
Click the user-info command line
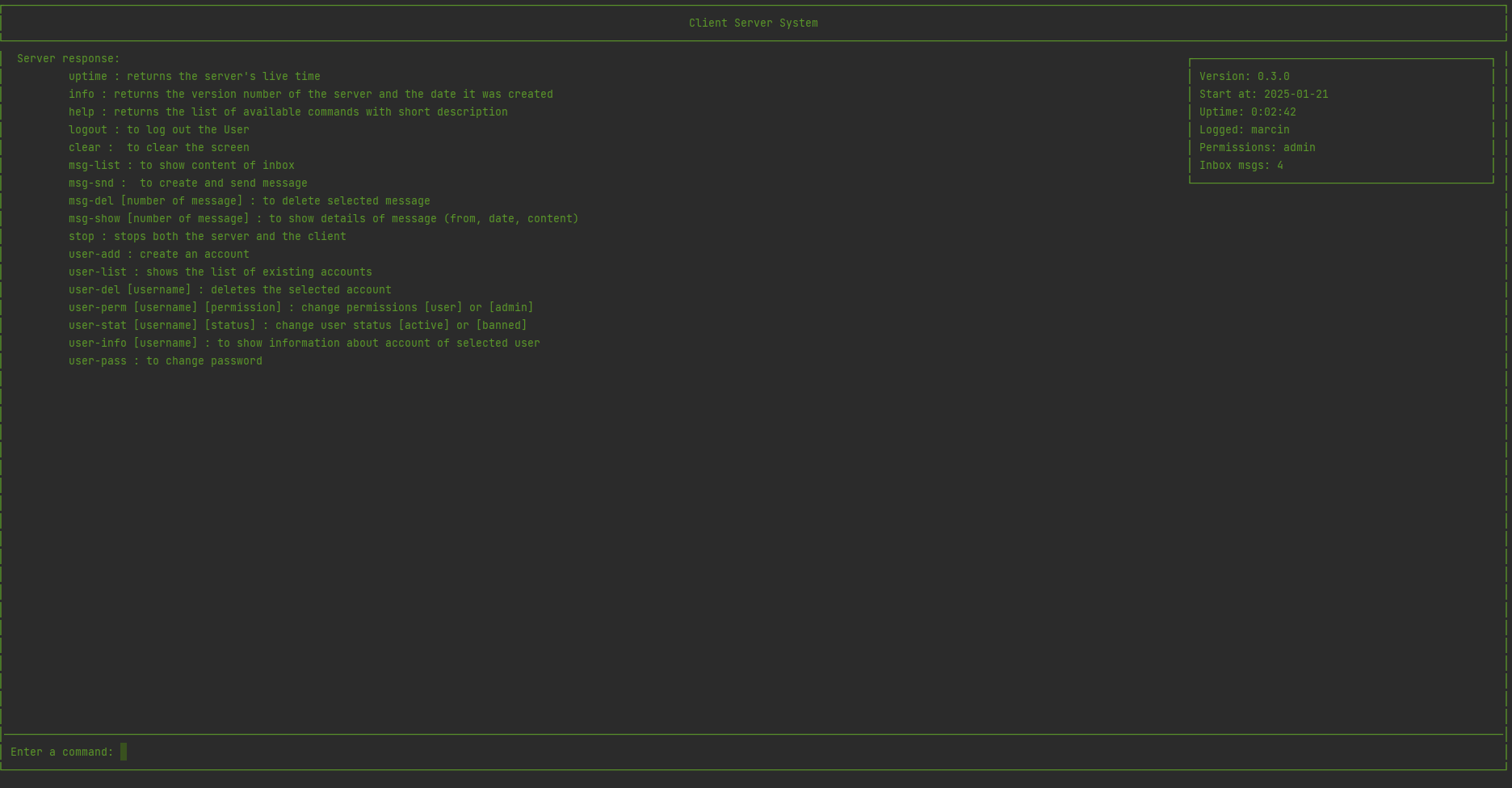point(304,343)
